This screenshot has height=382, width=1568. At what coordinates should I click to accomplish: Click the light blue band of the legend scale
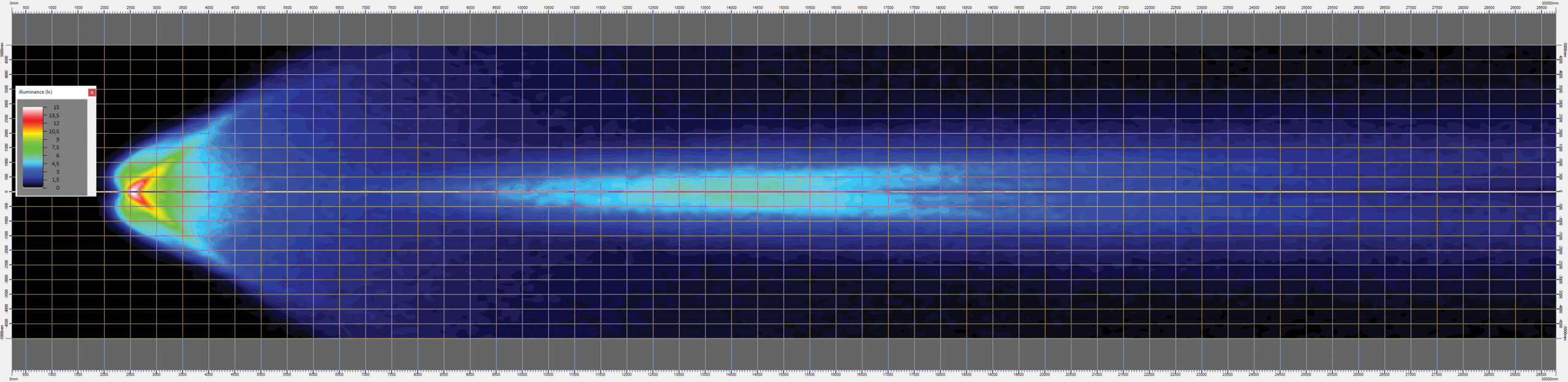pos(32,163)
